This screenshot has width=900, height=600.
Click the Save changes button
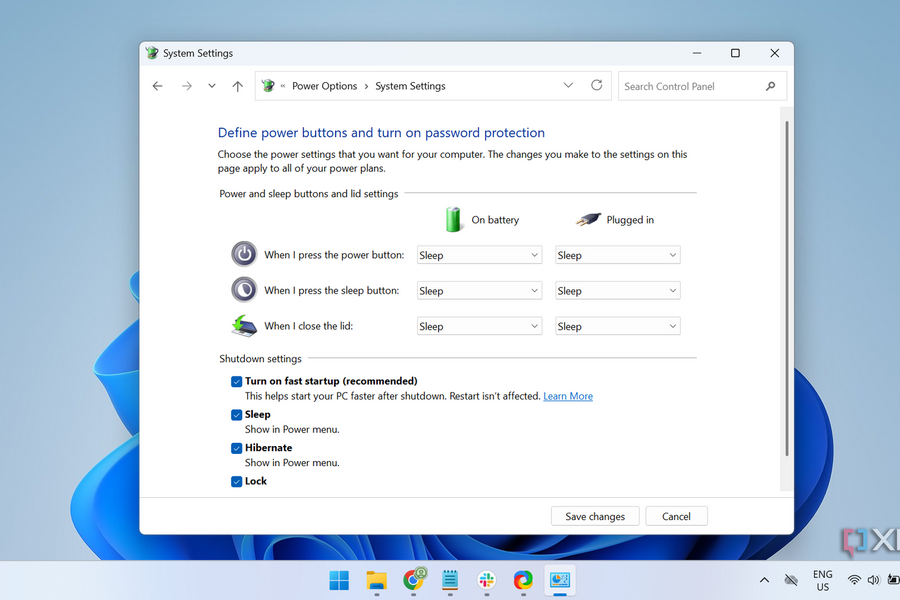(x=595, y=516)
